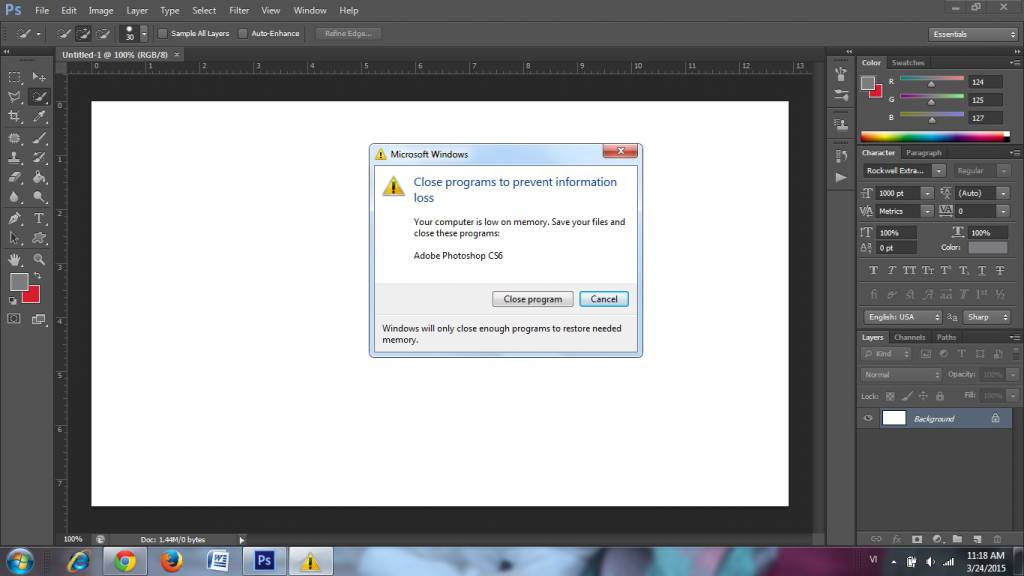The height and width of the screenshot is (576, 1024).
Task: Open the Layer menu
Action: pyautogui.click(x=136, y=10)
